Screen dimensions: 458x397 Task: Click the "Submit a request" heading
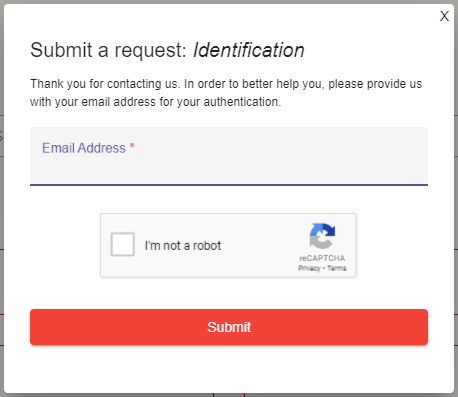tap(108, 50)
